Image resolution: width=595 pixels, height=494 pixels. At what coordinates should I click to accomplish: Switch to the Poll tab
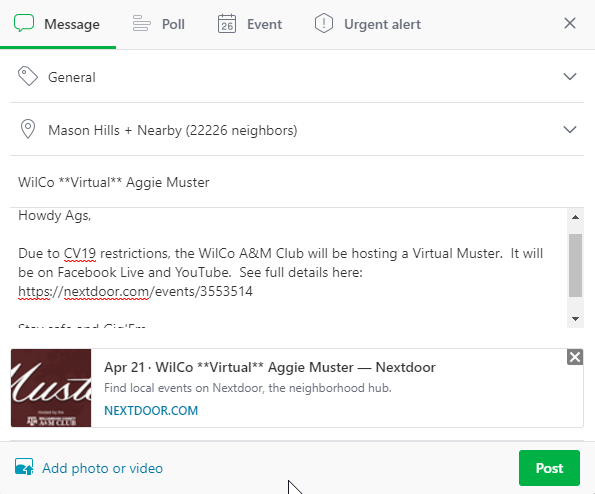click(159, 24)
